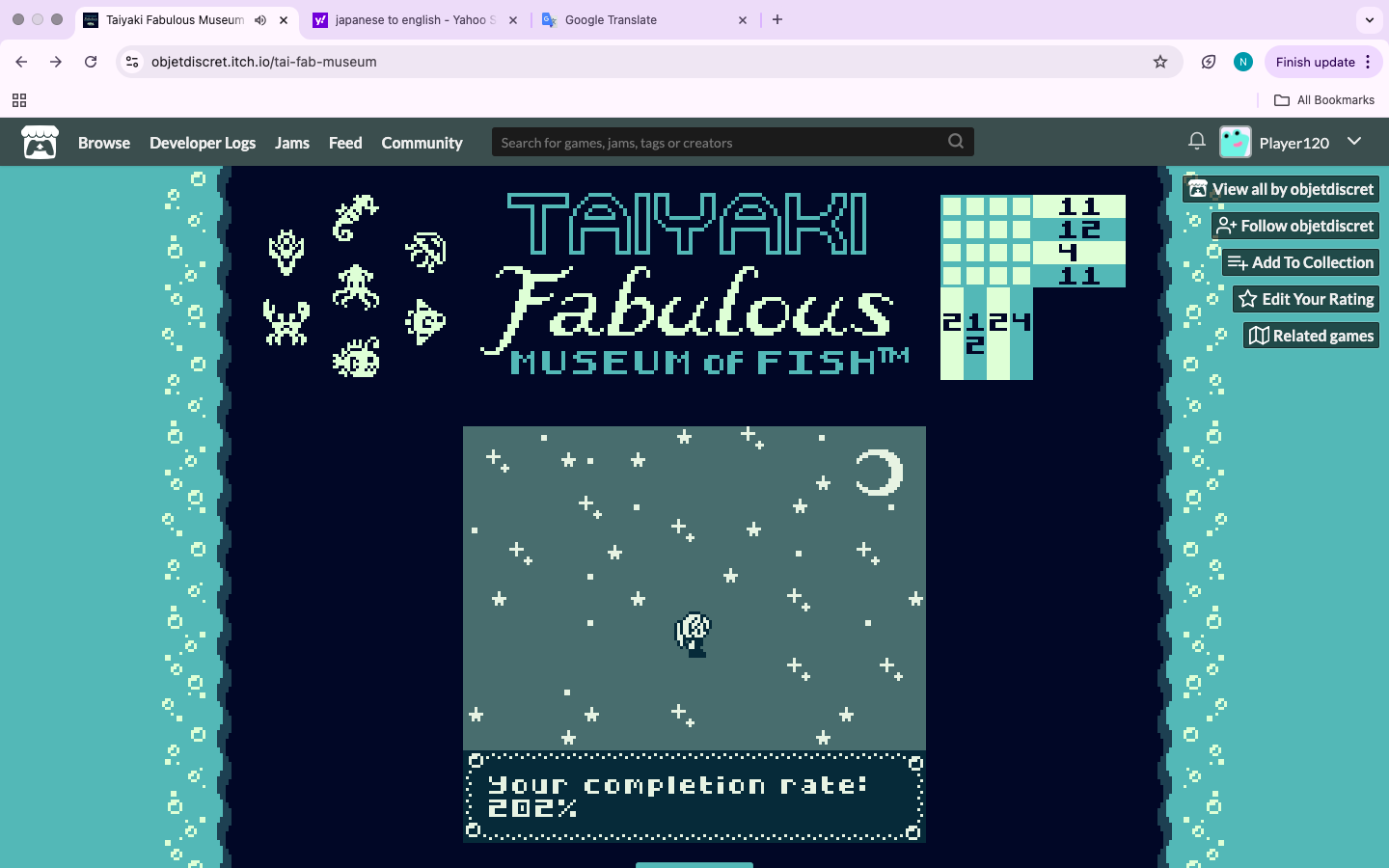Click the address bar URL

(263, 62)
